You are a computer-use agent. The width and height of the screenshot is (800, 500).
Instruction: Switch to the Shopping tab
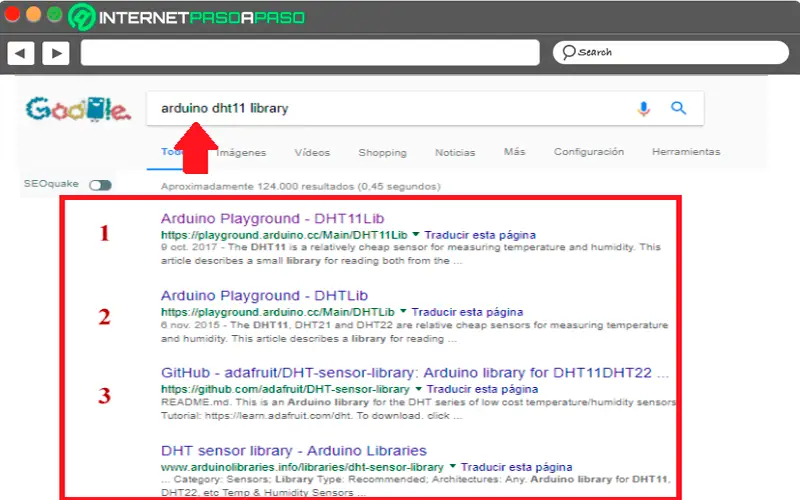pyautogui.click(x=383, y=153)
